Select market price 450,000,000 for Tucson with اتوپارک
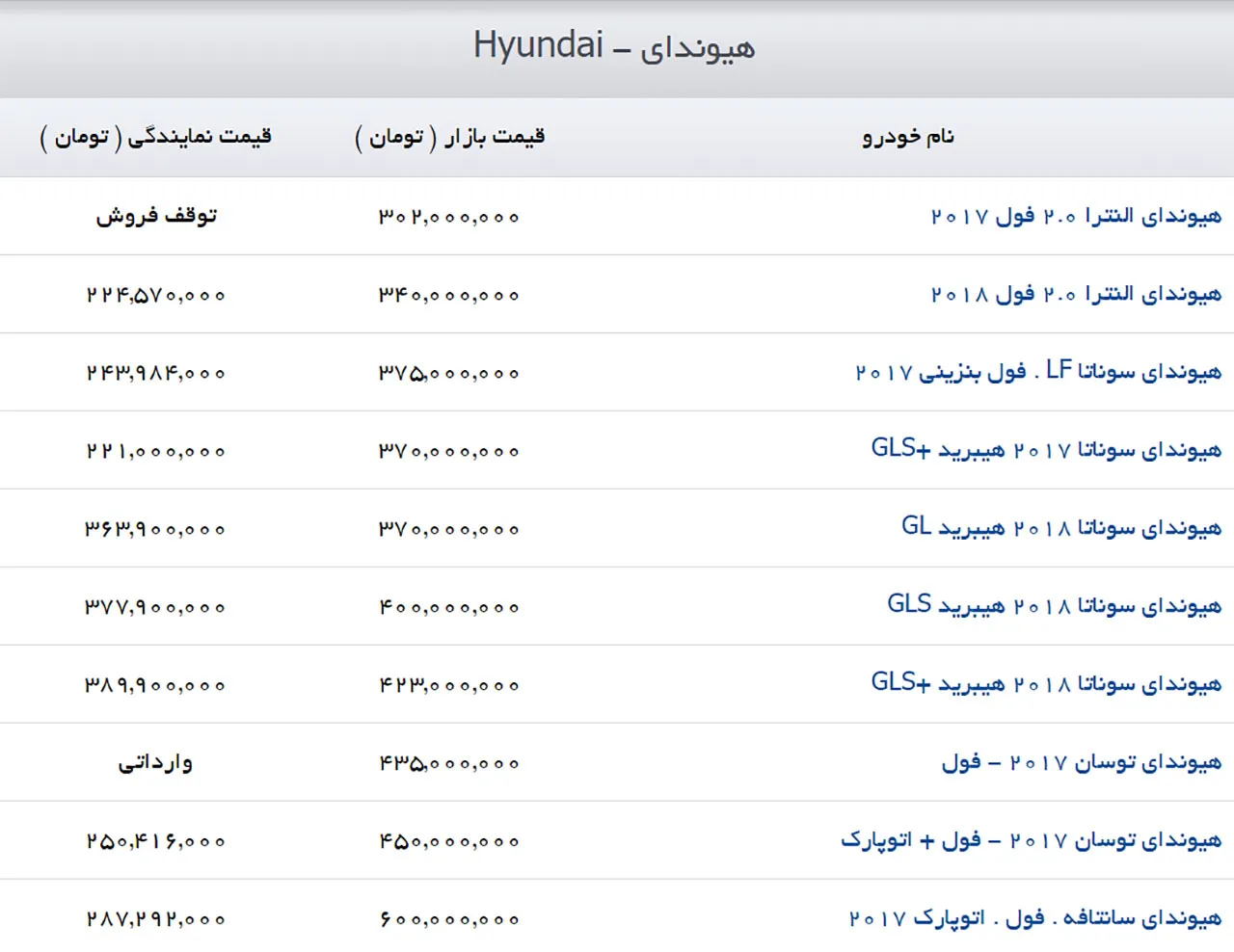The height and width of the screenshot is (952, 1234). [x=448, y=842]
